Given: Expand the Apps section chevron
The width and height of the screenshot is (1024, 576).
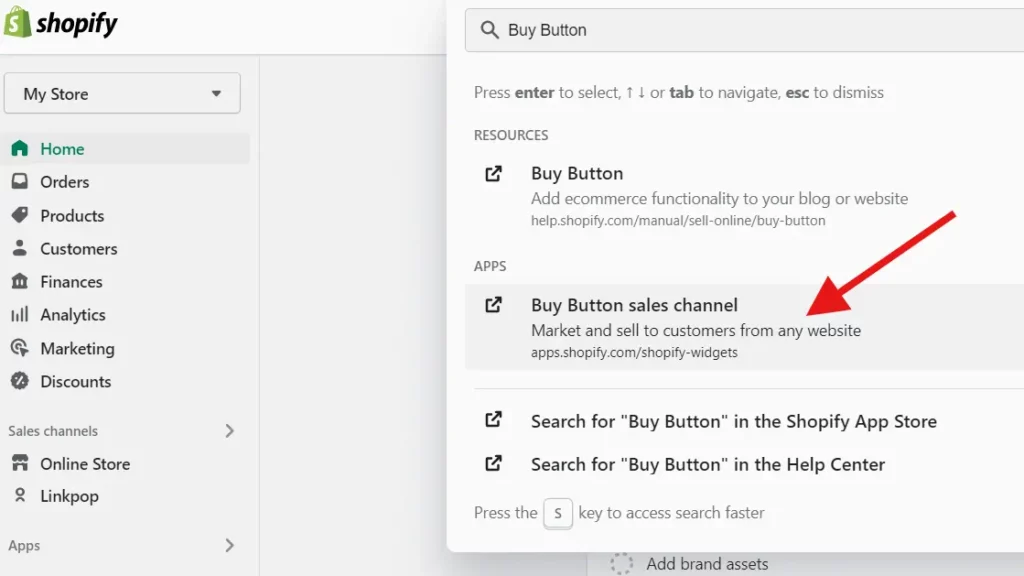Looking at the screenshot, I should click(229, 545).
